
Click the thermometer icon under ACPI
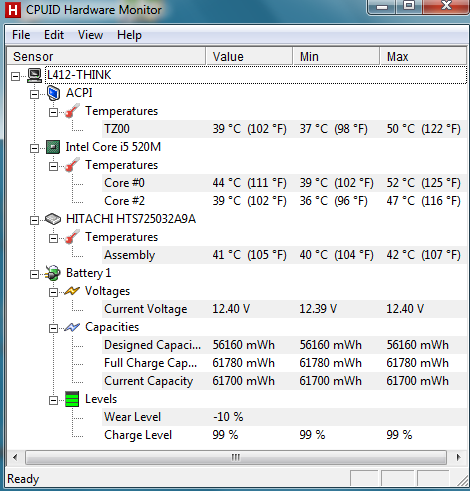72,111
